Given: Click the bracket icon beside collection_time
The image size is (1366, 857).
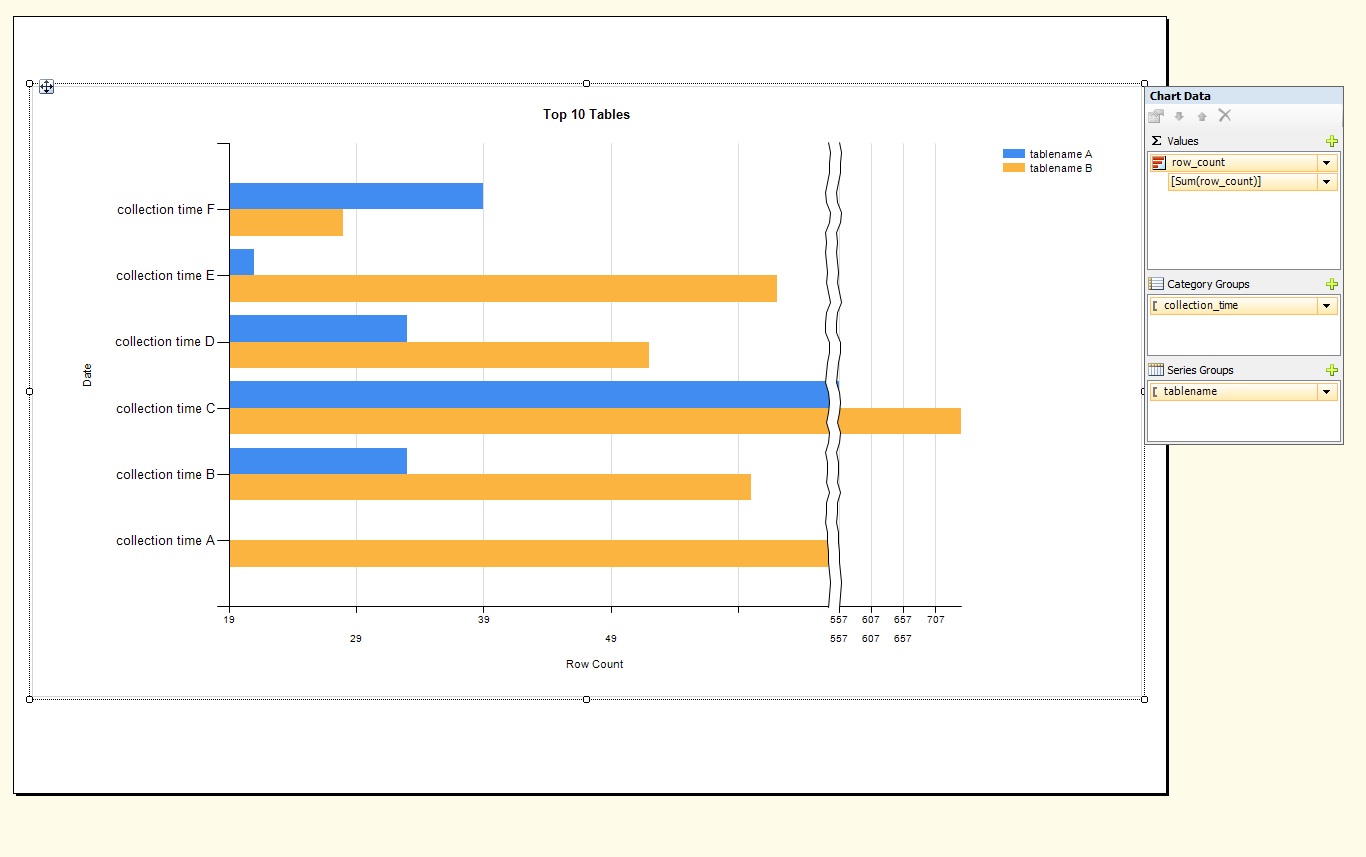Looking at the screenshot, I should pyautogui.click(x=1158, y=305).
